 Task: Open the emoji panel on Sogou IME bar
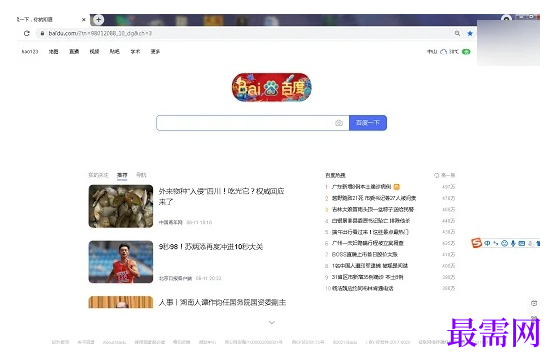click(504, 243)
